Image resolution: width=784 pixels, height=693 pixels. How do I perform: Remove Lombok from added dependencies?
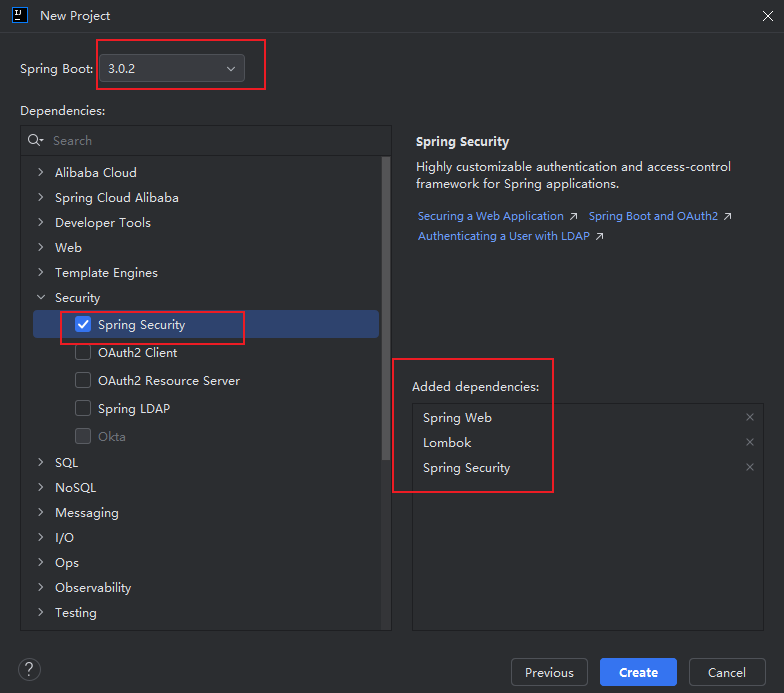pos(750,442)
